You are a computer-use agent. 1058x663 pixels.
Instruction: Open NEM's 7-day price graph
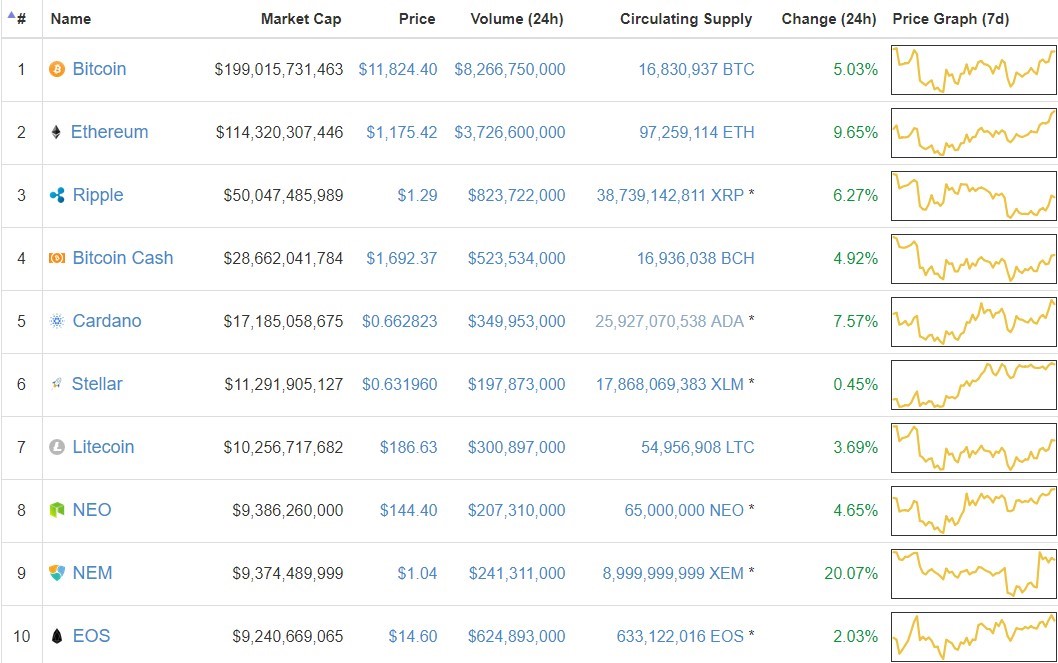click(x=974, y=574)
